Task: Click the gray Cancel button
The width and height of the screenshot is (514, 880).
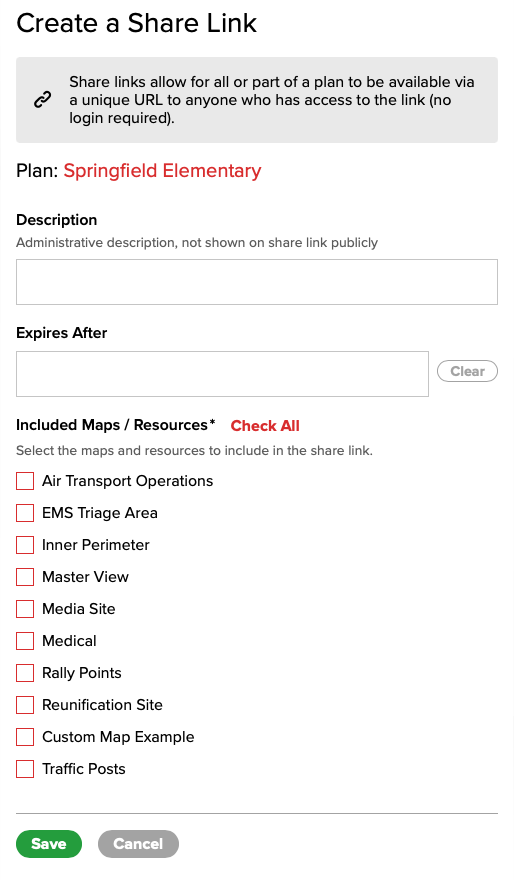Action: click(138, 844)
